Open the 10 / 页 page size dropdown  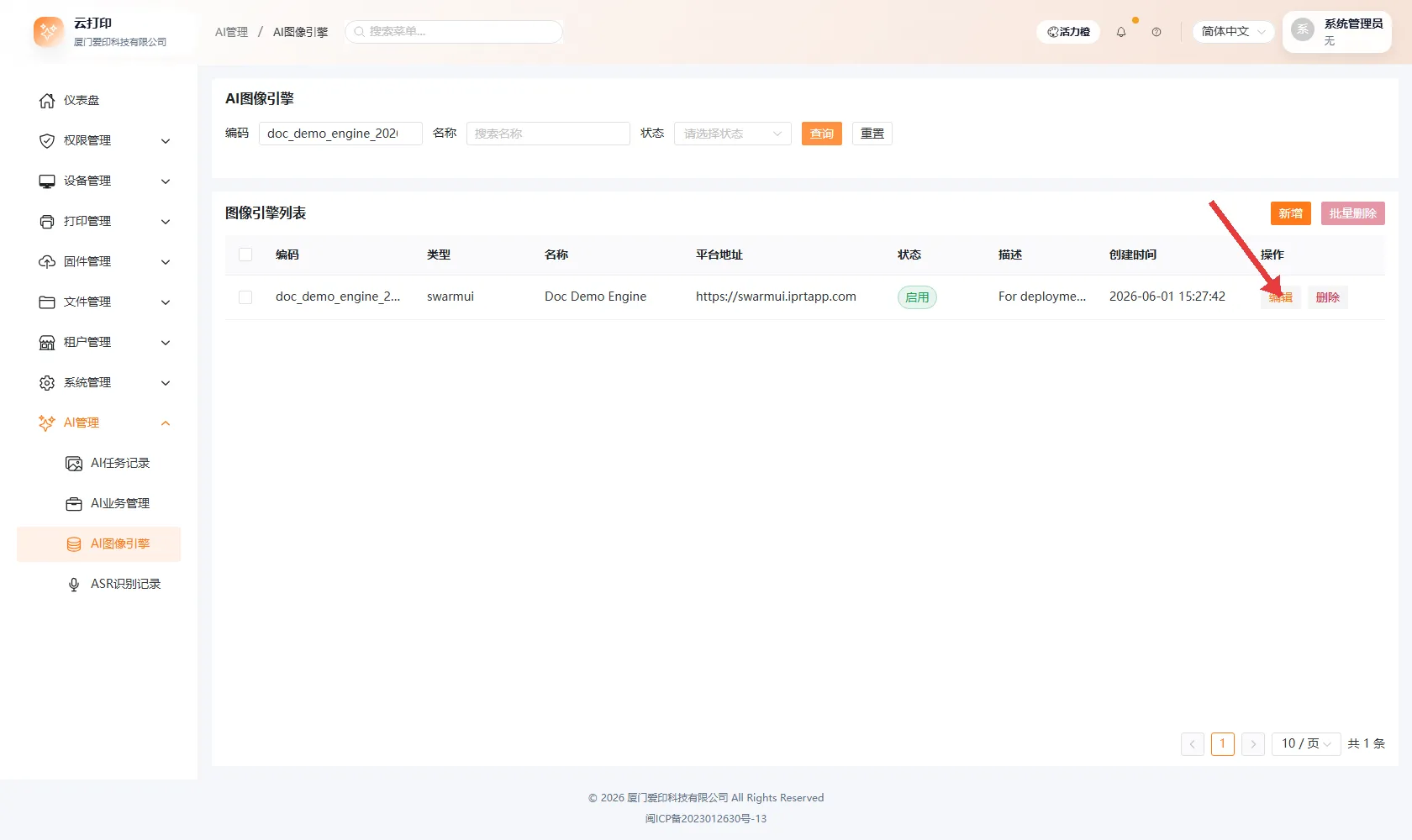click(1306, 744)
